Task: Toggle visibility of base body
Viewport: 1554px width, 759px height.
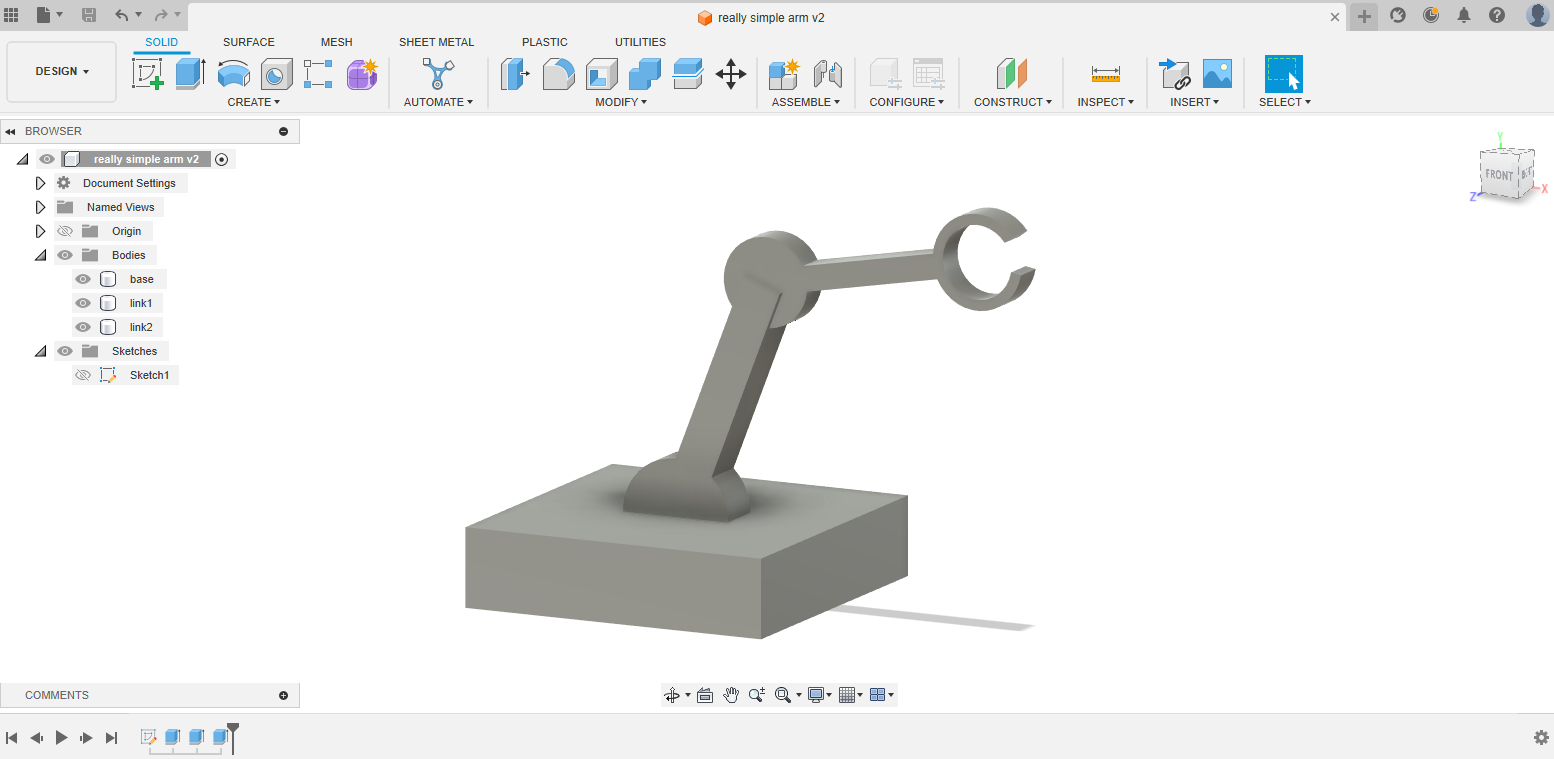Action: point(83,279)
